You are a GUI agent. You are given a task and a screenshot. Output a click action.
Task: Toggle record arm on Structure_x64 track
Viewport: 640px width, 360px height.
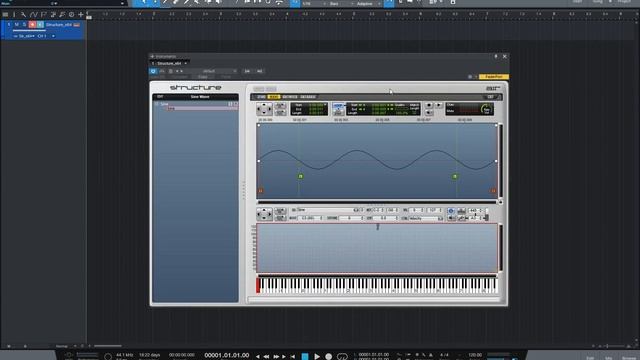click(x=32, y=25)
